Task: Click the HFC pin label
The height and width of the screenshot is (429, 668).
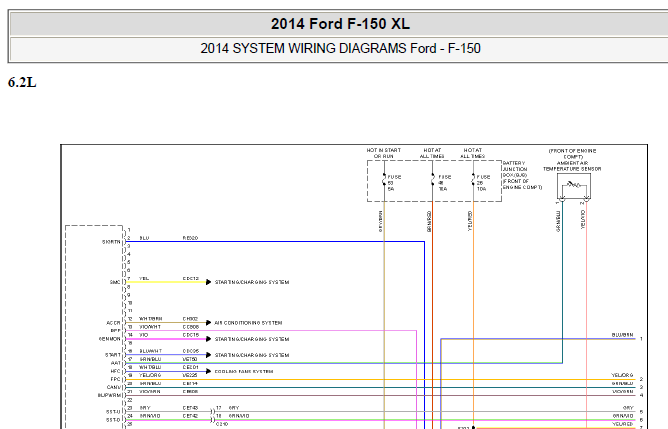Action: 115,371
